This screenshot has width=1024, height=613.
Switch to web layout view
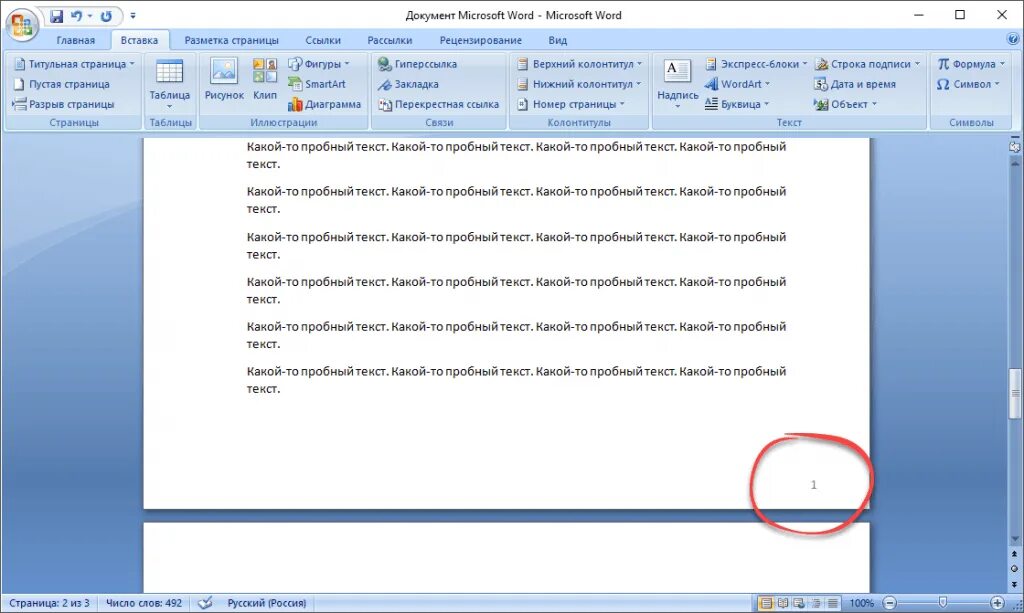click(x=799, y=603)
